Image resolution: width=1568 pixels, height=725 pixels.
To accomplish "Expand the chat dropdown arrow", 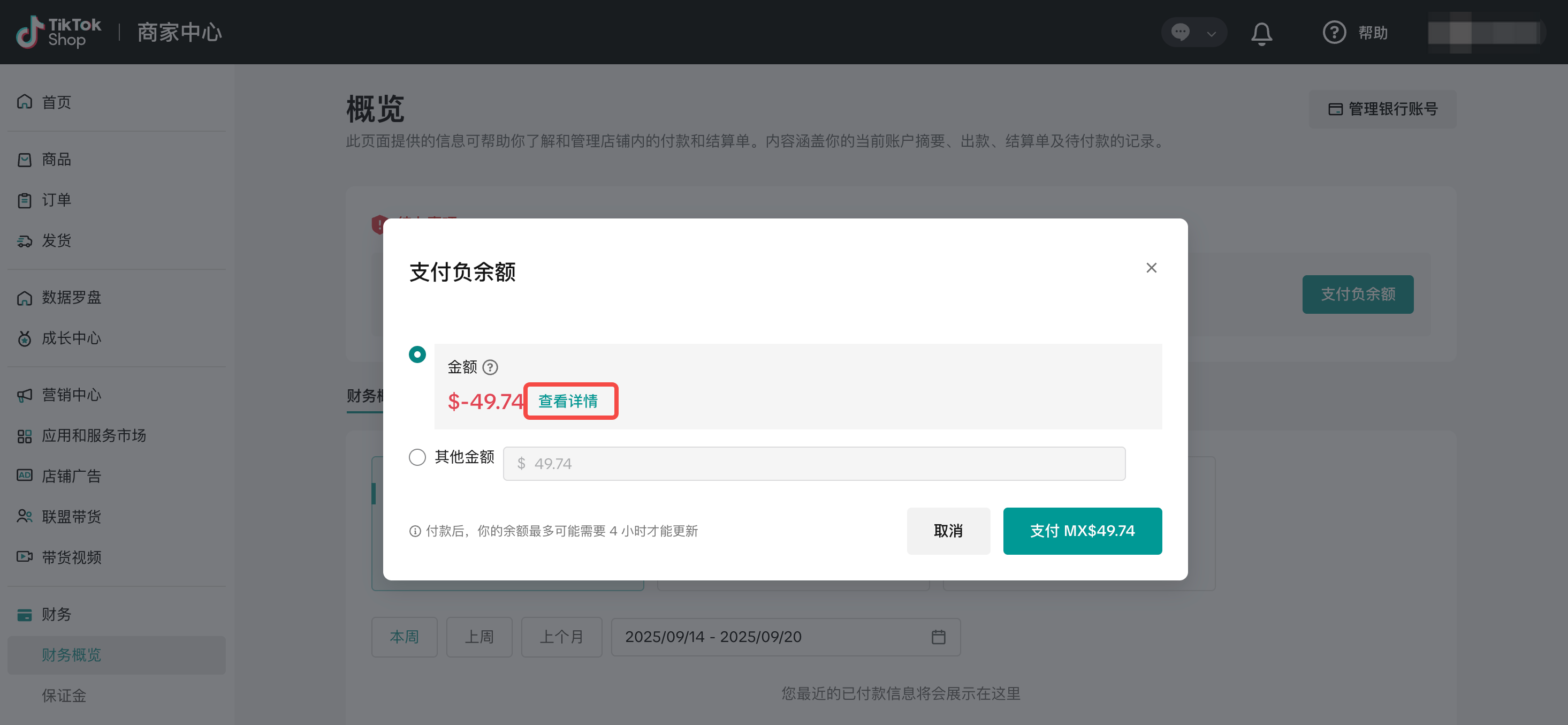I will point(1211,34).
